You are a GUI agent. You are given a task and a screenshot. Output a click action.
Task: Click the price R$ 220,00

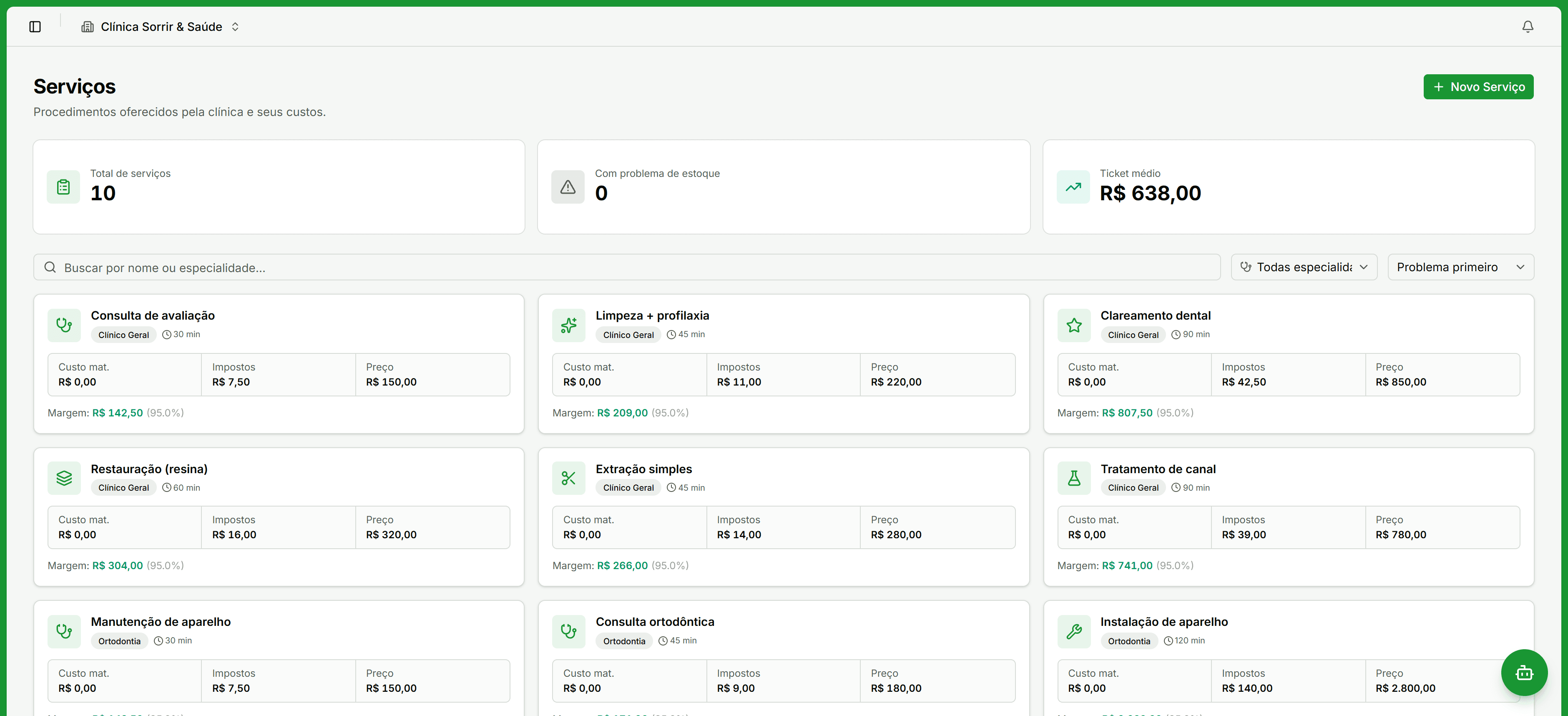pyautogui.click(x=896, y=382)
